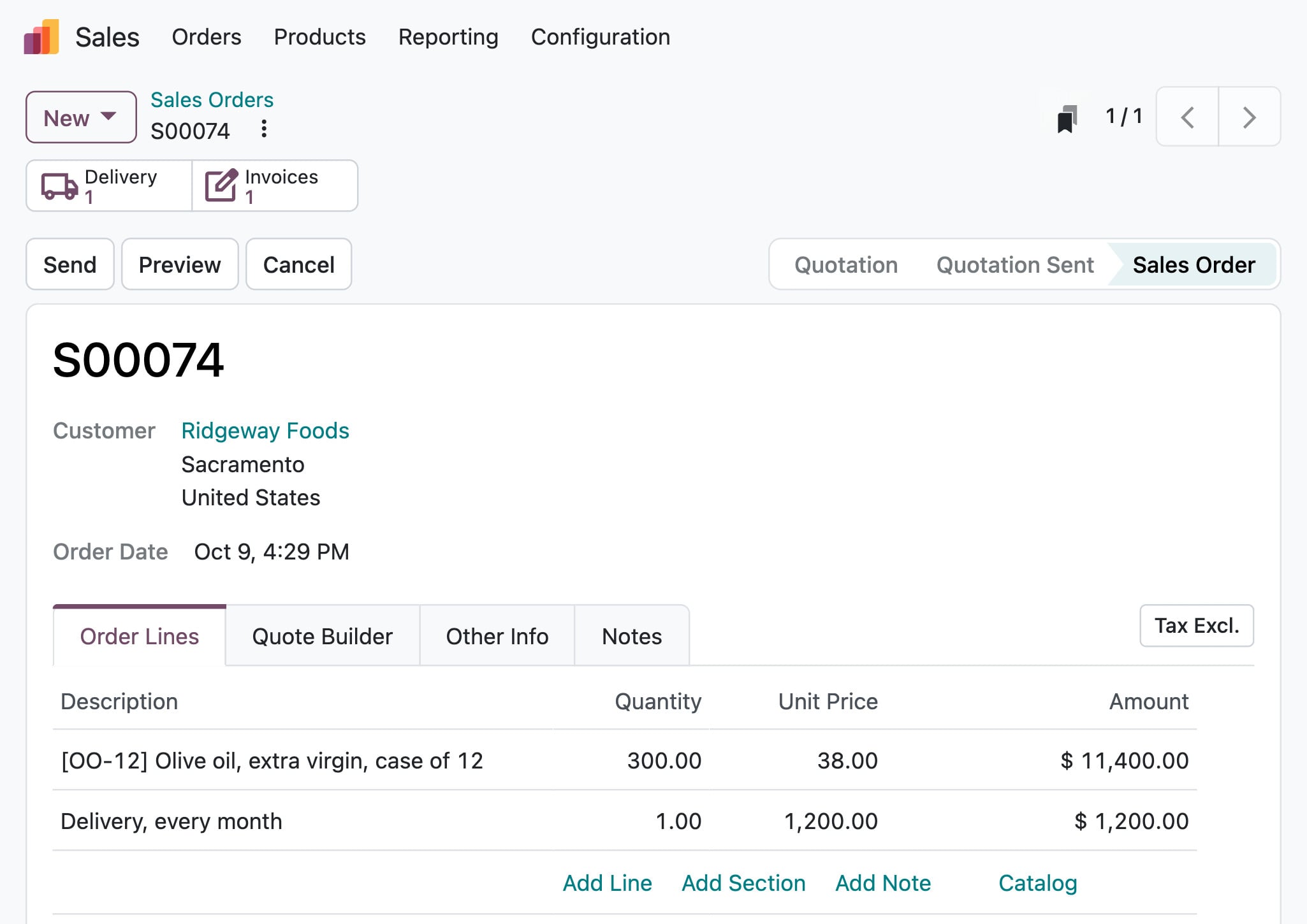Select the Quotation status stage
This screenshot has height=924, width=1307.
click(x=846, y=264)
